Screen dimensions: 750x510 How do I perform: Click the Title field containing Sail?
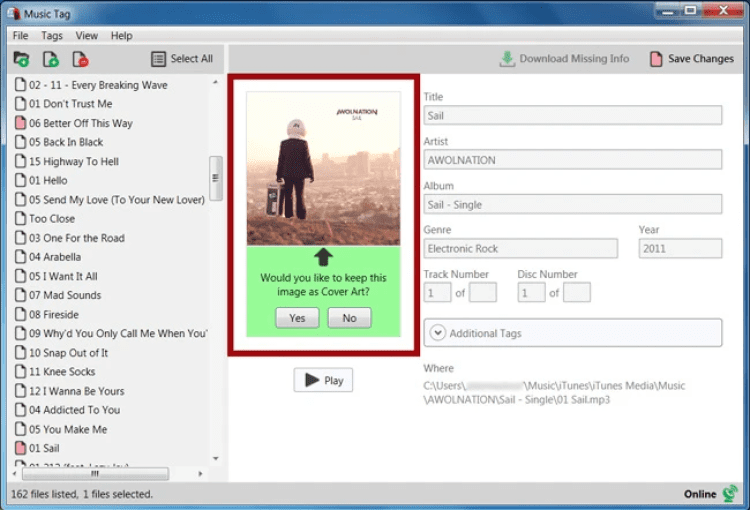573,115
